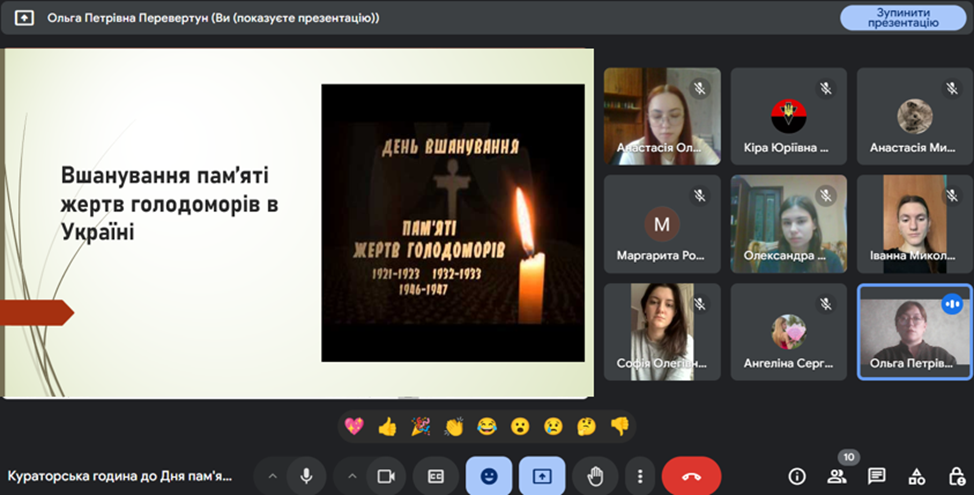Screen dimensions: 974x495
Task: Send the clapping hands reaction
Action: coord(454,427)
